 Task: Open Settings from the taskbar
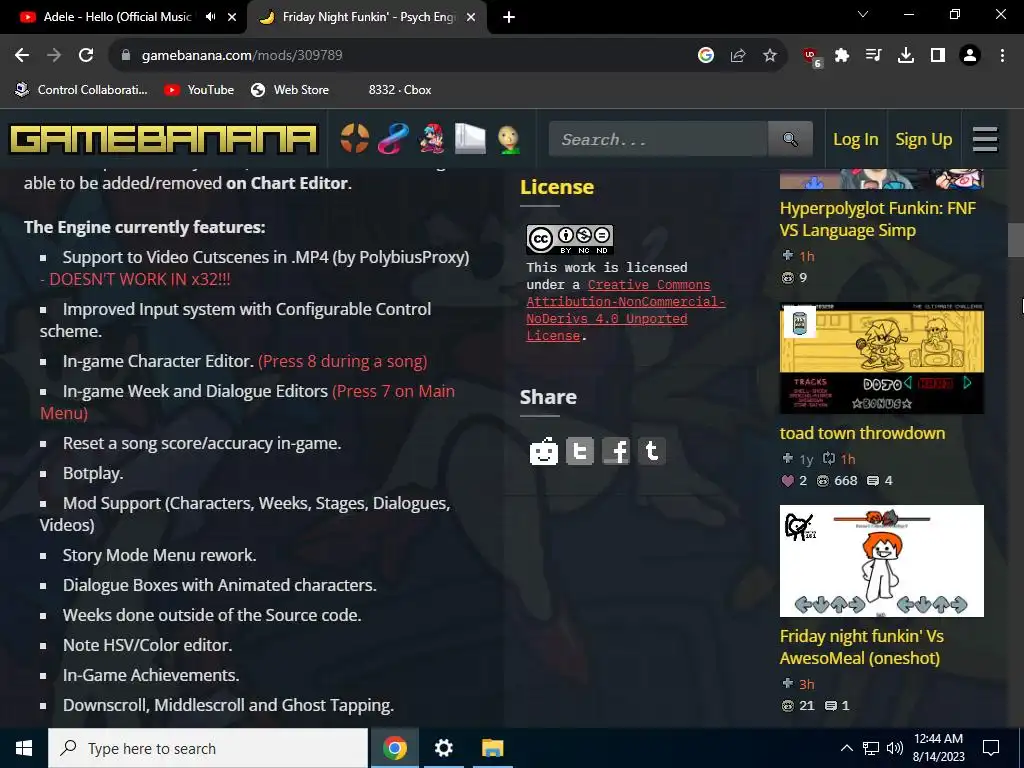pyautogui.click(x=443, y=748)
